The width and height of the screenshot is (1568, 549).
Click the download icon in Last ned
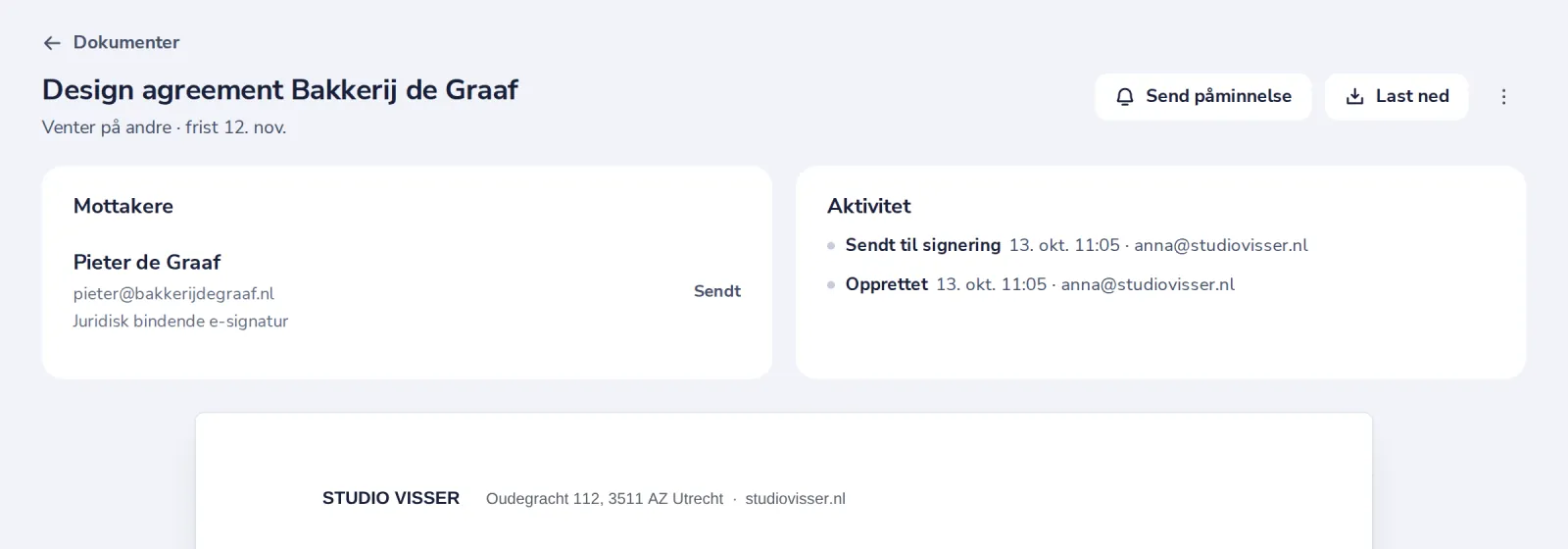click(1355, 96)
